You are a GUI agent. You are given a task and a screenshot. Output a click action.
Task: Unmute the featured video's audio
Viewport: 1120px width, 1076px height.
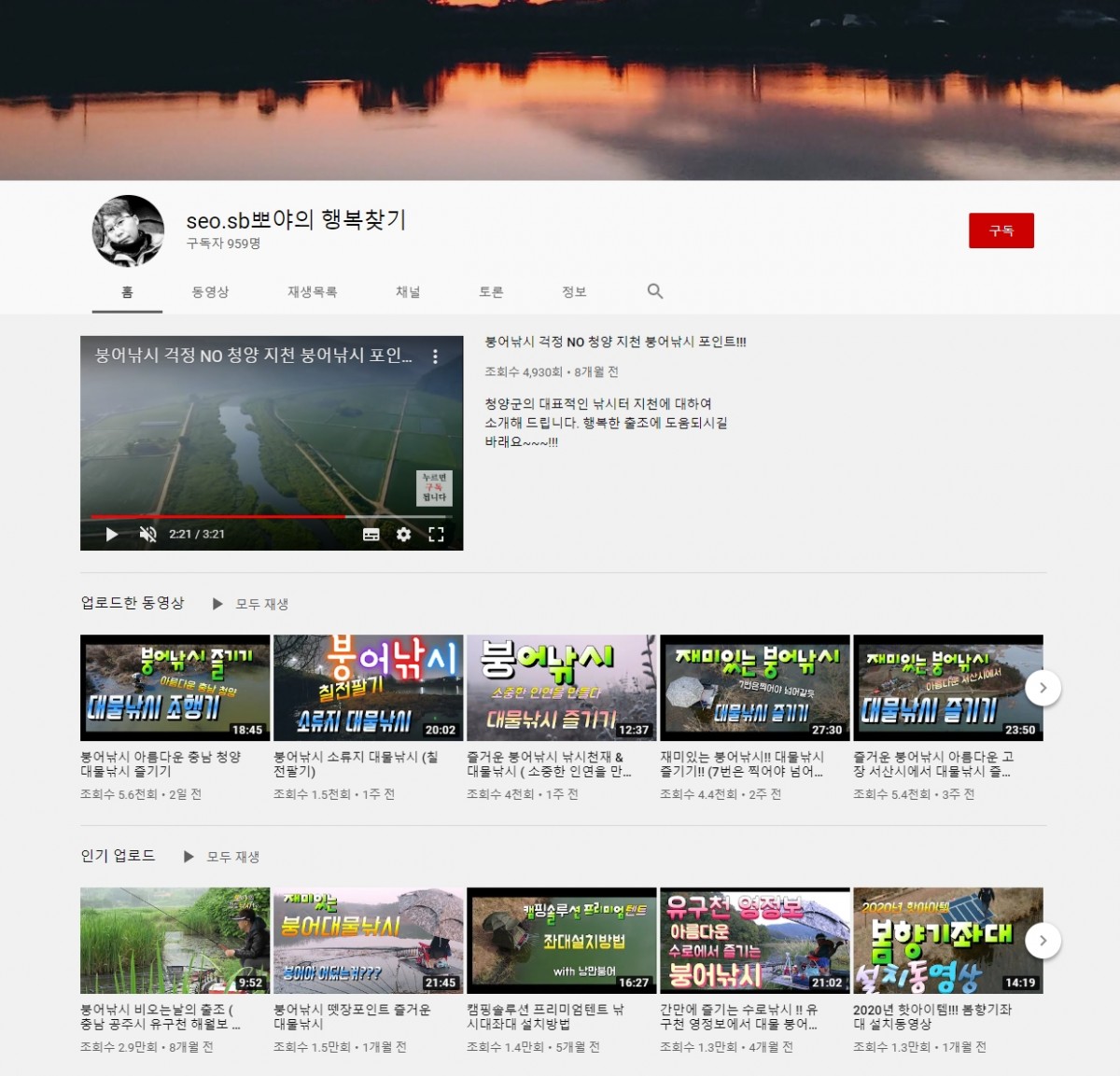click(x=147, y=535)
